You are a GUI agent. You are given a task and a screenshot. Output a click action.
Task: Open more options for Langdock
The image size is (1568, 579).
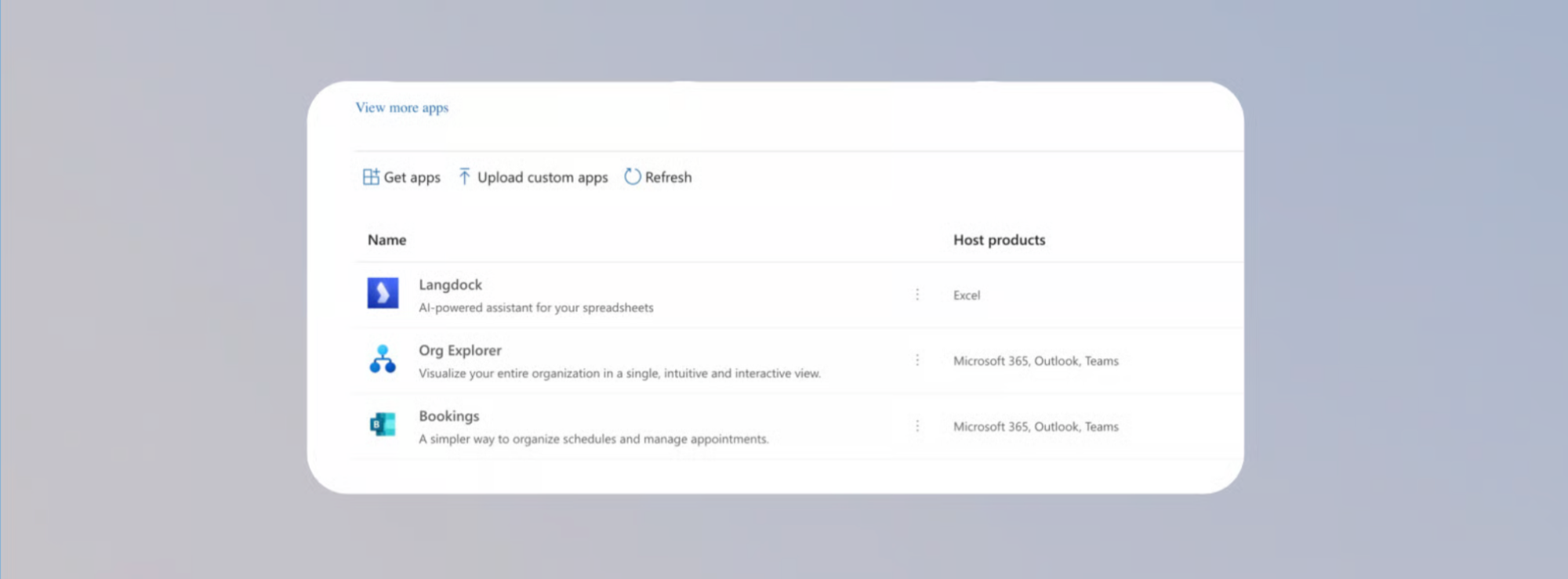(x=917, y=295)
